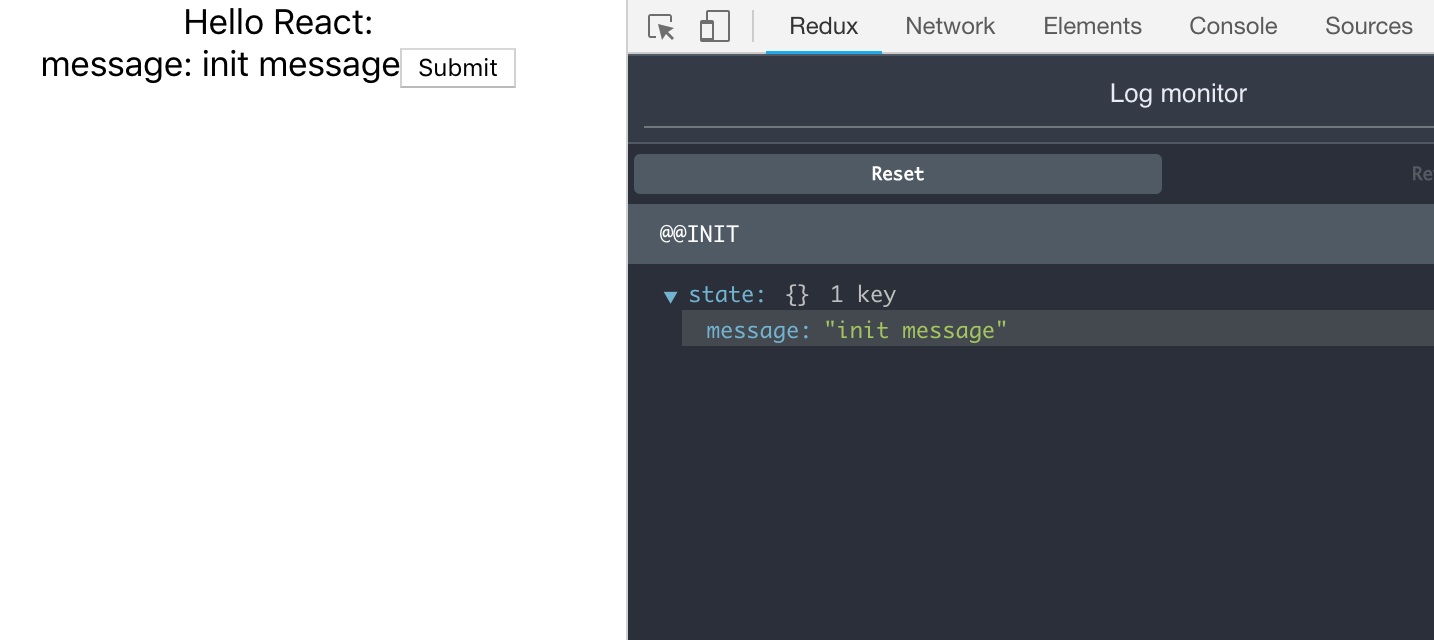This screenshot has height=640, width=1434.
Task: Open the Elements tab
Action: [1092, 26]
